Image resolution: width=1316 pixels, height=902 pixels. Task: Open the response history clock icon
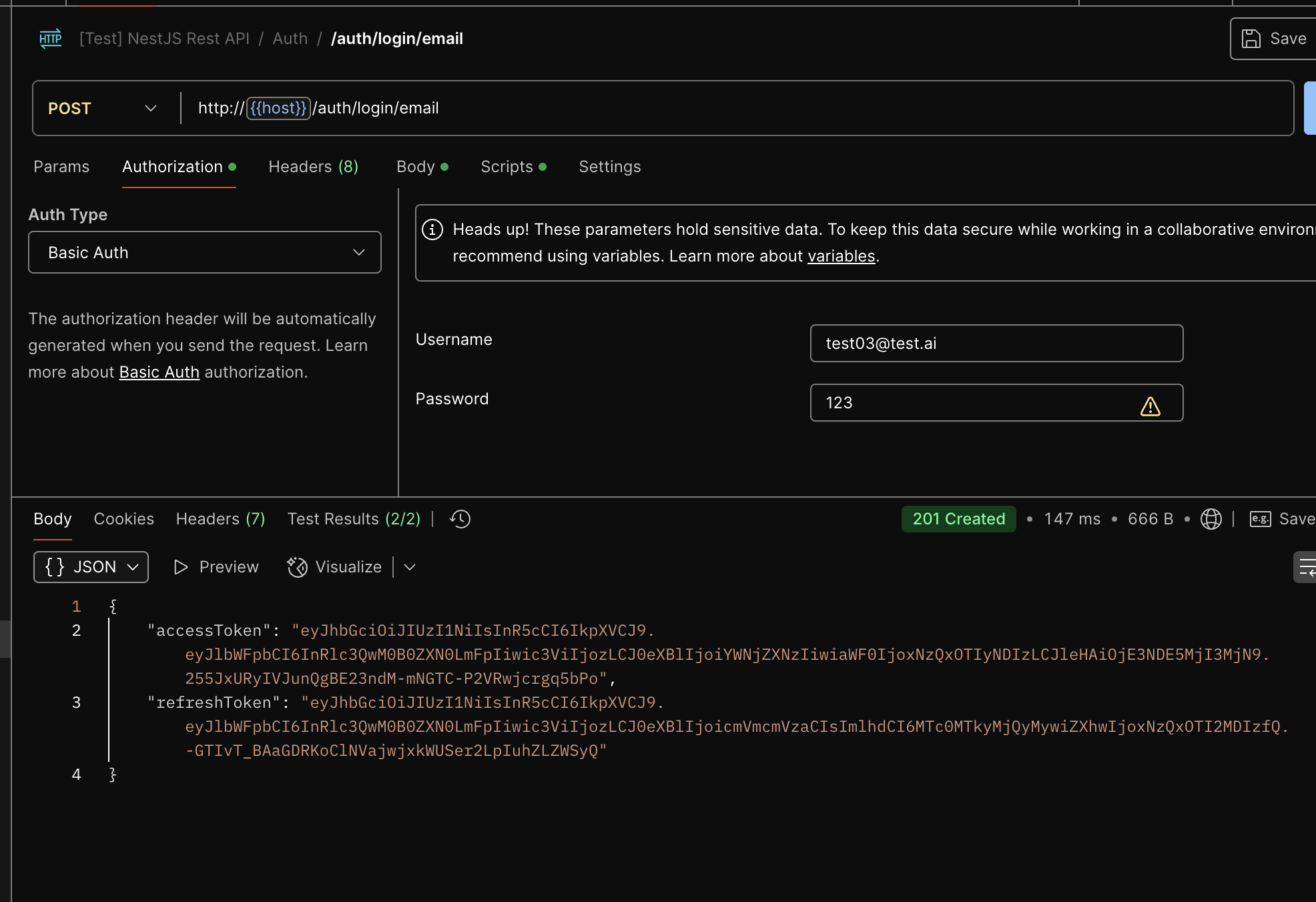click(x=460, y=519)
